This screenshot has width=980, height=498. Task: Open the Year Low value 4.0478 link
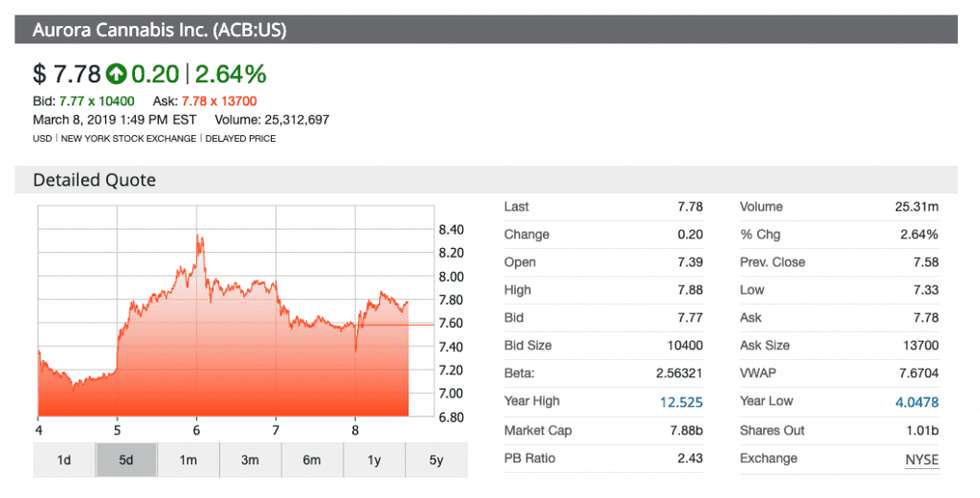[917, 402]
